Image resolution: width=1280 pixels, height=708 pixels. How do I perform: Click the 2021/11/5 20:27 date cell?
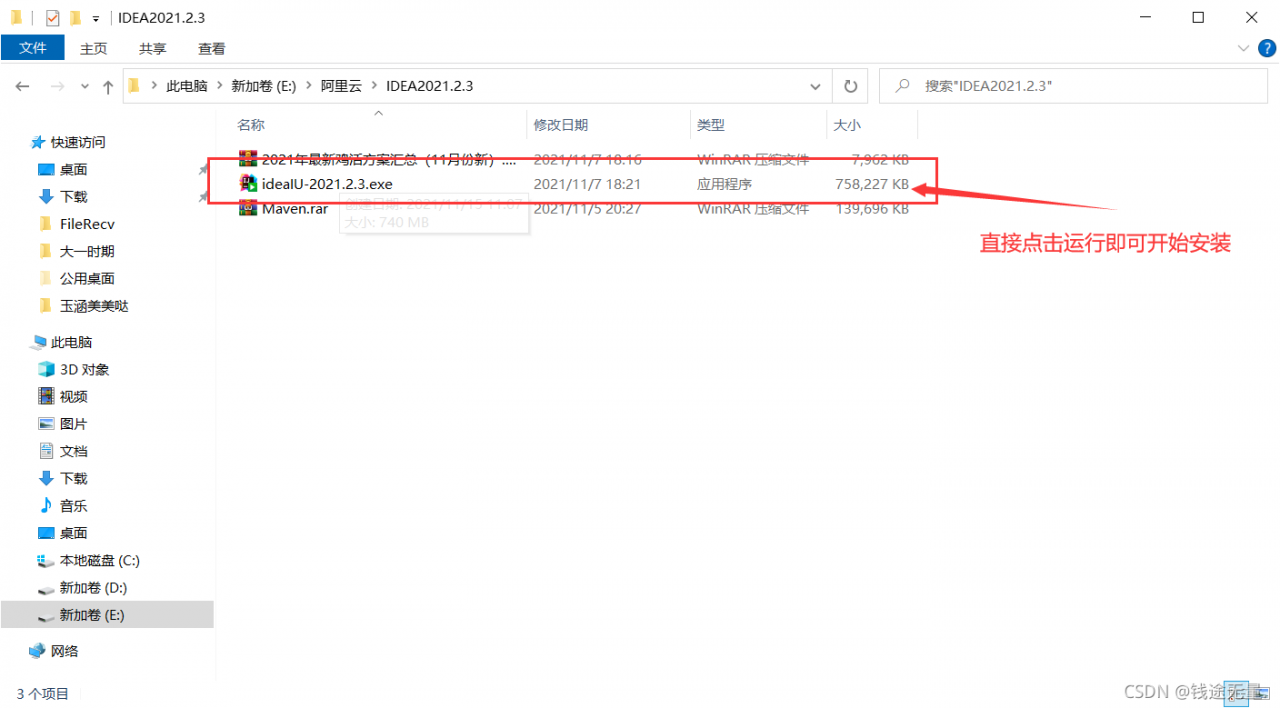[587, 209]
